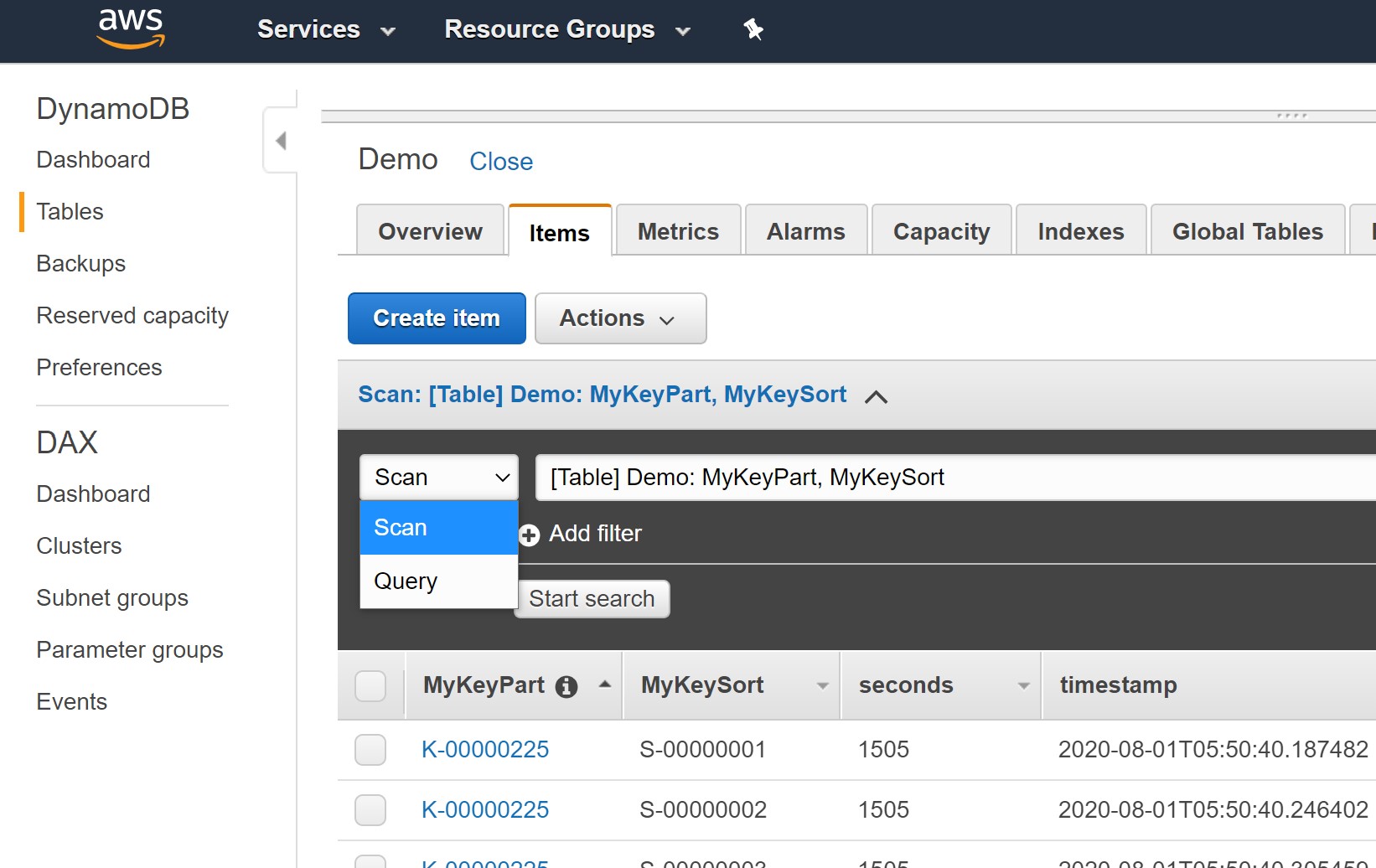This screenshot has width=1376, height=868.
Task: Click the DynamoDB heading in sidebar
Action: [x=113, y=109]
